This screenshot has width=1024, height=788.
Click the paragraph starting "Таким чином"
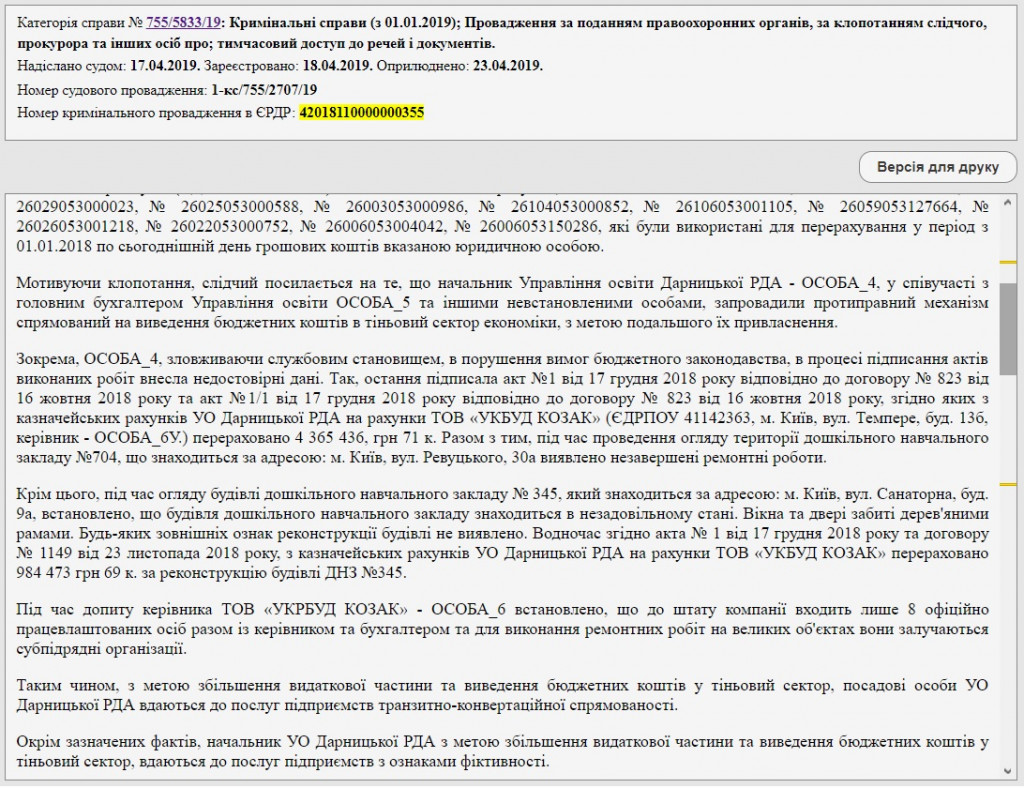coord(502,695)
